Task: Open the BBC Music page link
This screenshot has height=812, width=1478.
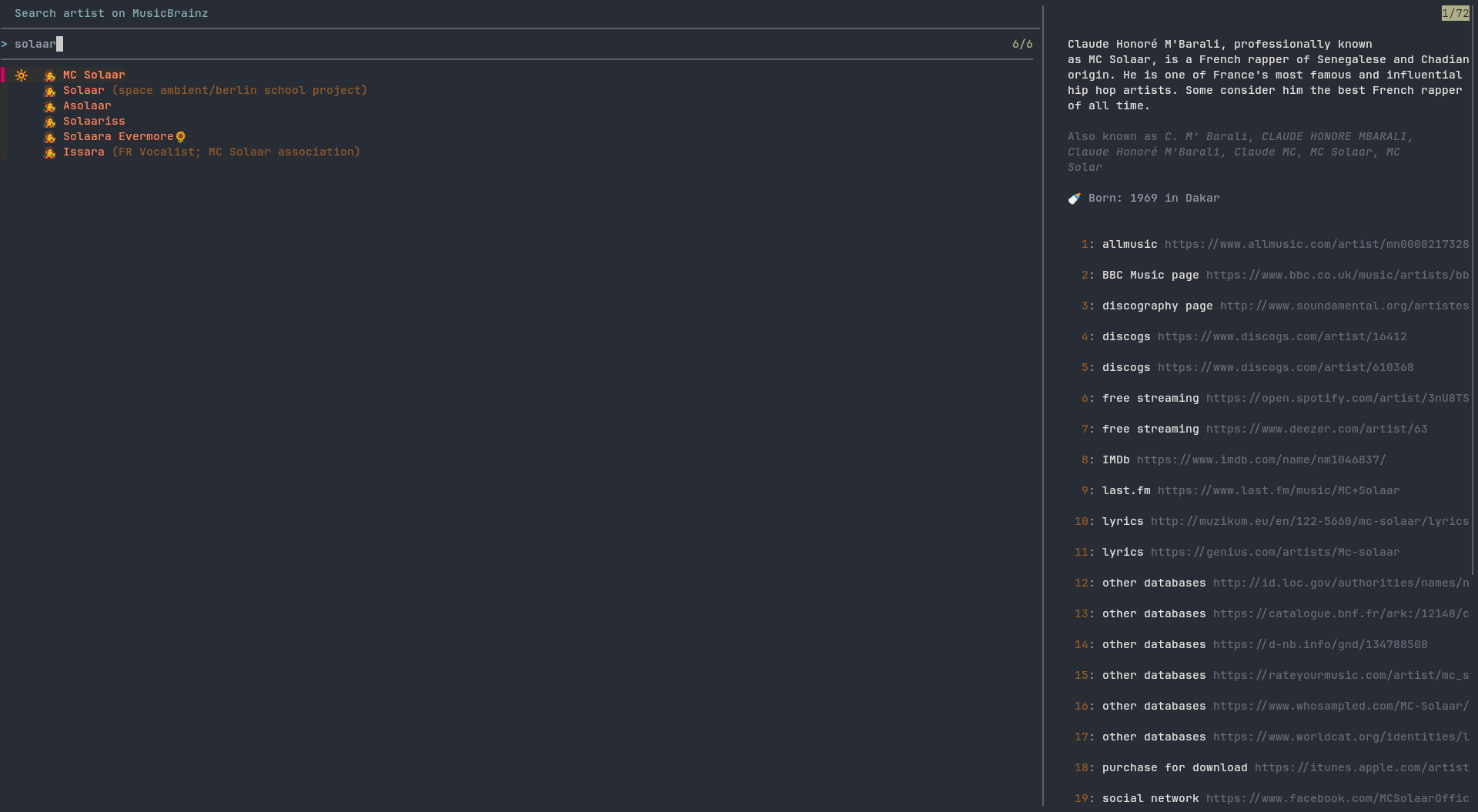Action: point(1336,275)
